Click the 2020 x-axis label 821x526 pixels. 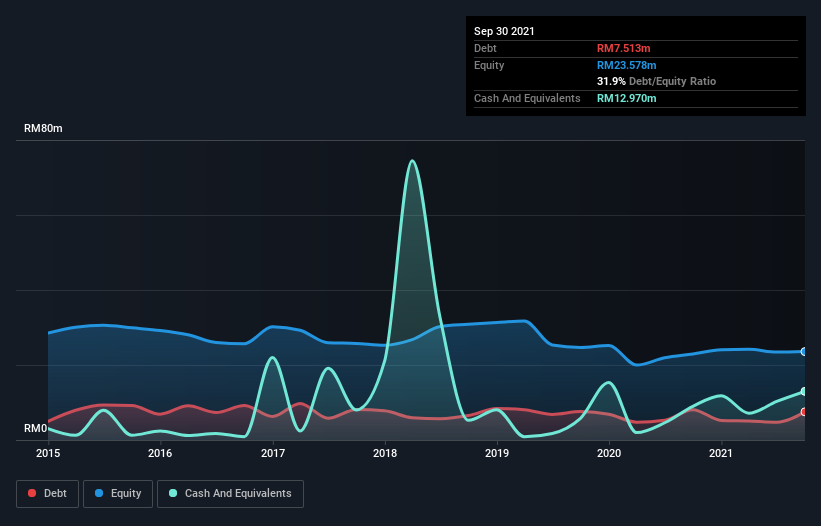(x=609, y=453)
